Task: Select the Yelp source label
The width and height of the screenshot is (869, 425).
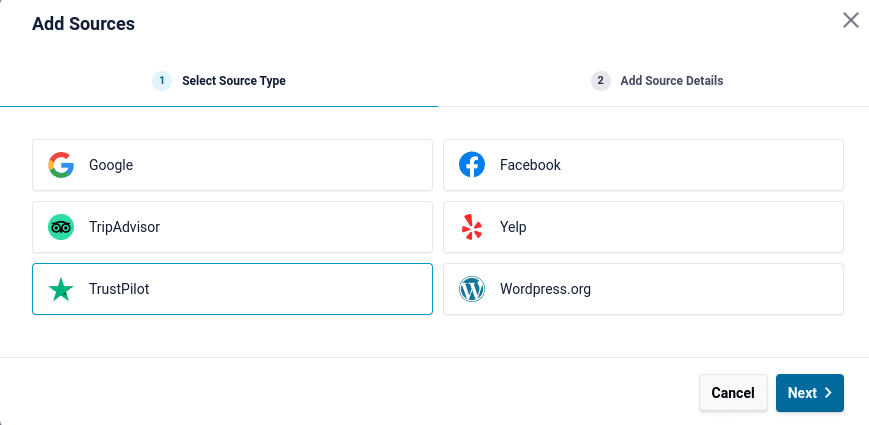Action: 513,227
